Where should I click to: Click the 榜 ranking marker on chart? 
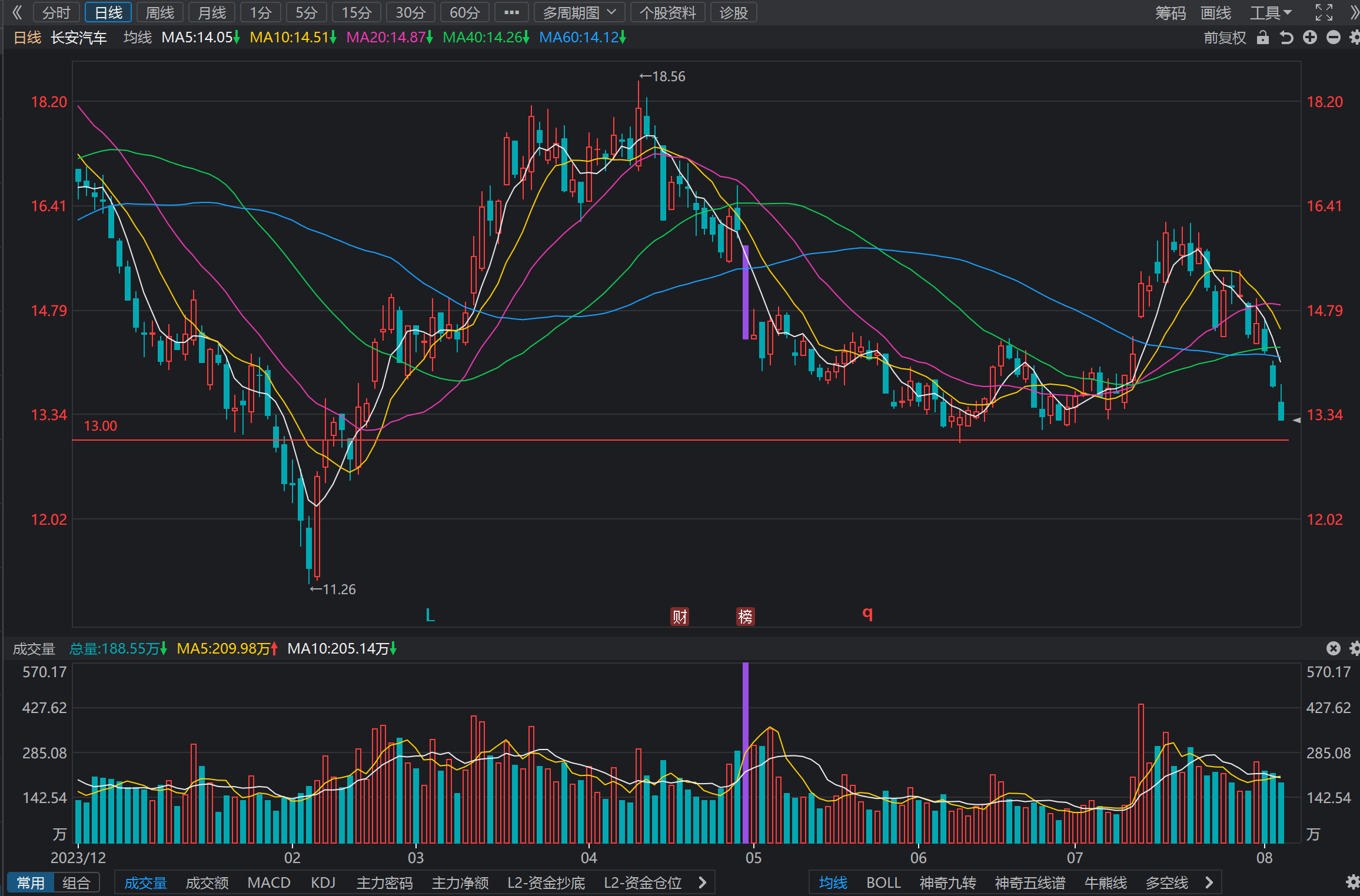(x=746, y=617)
